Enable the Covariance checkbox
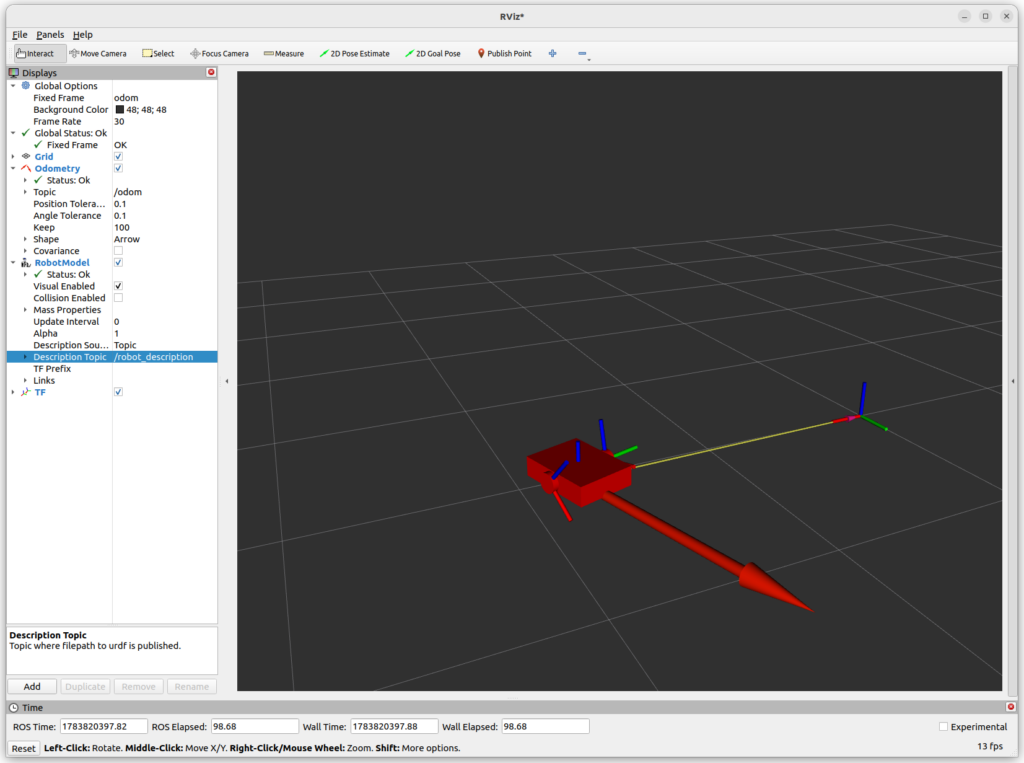The image size is (1024, 763). pyautogui.click(x=118, y=251)
